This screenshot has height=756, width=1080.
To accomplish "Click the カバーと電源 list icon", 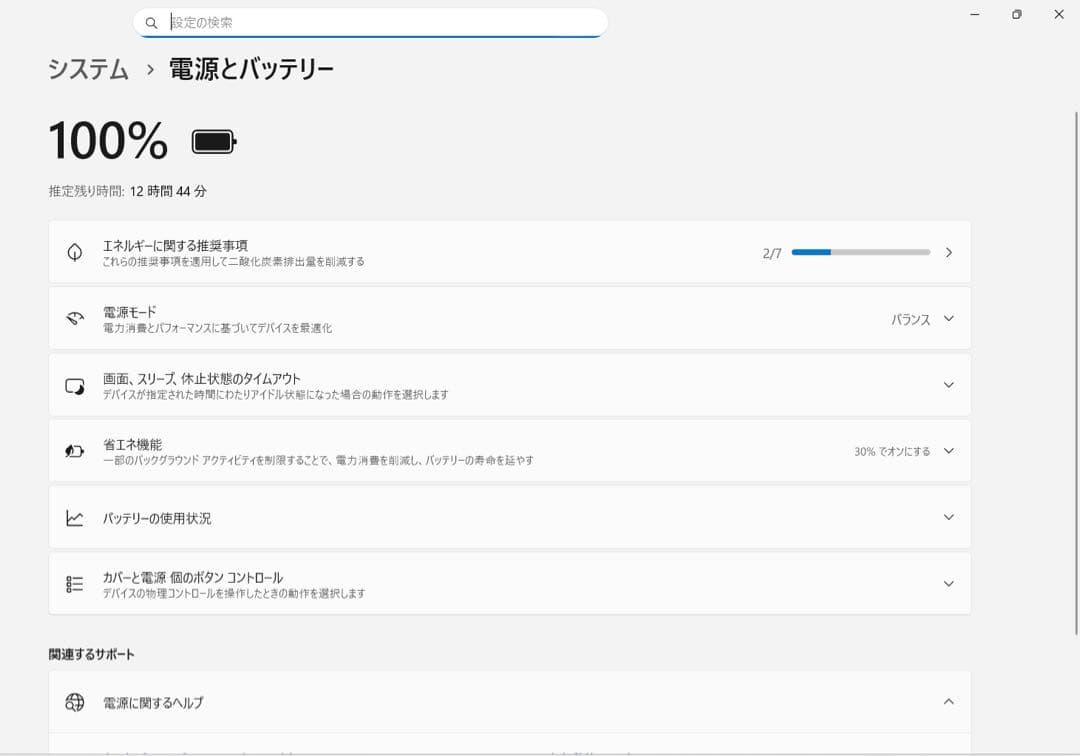I will (x=73, y=583).
